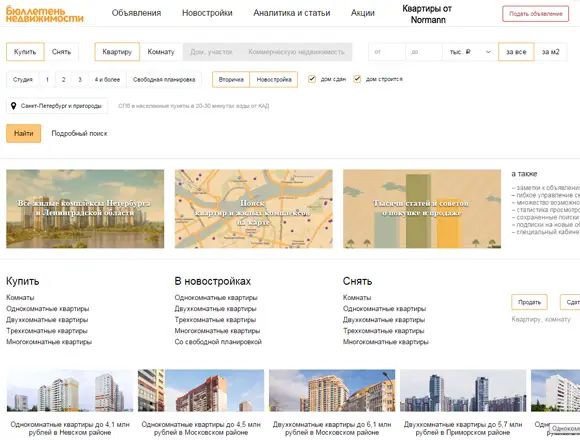Open Двухкомнатные квартиры under В новостройках
580x440 pixels.
pyautogui.click(x=215, y=309)
